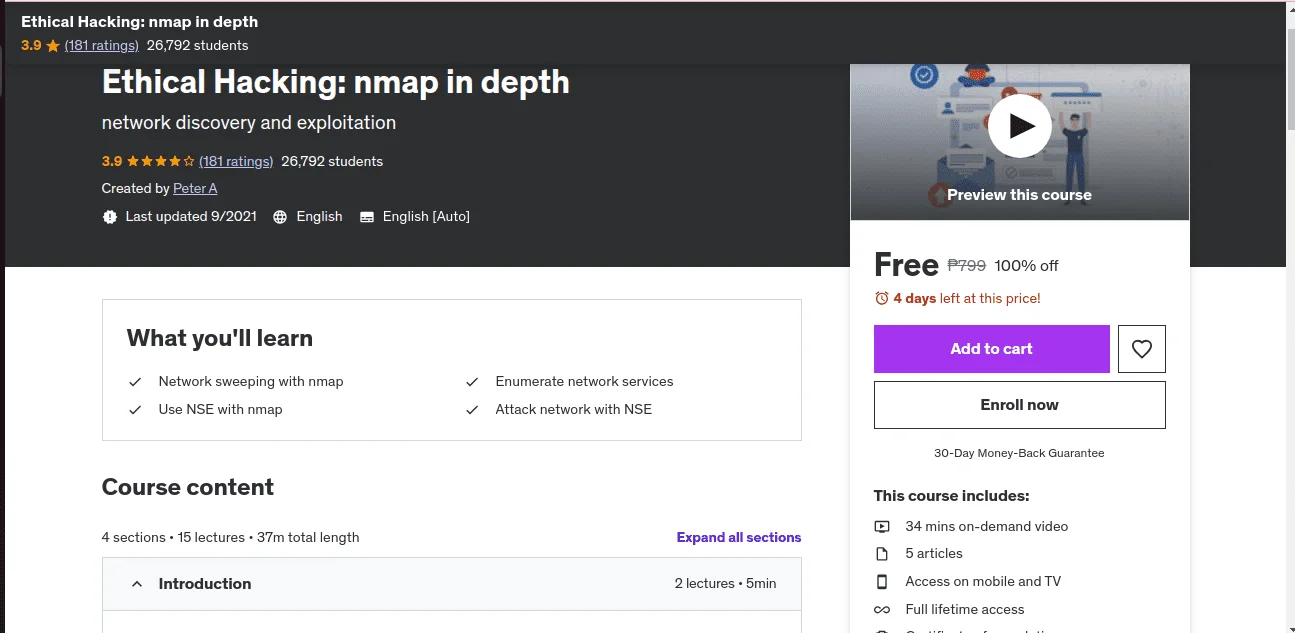Click the Course content heading
1295x633 pixels.
[x=188, y=487]
